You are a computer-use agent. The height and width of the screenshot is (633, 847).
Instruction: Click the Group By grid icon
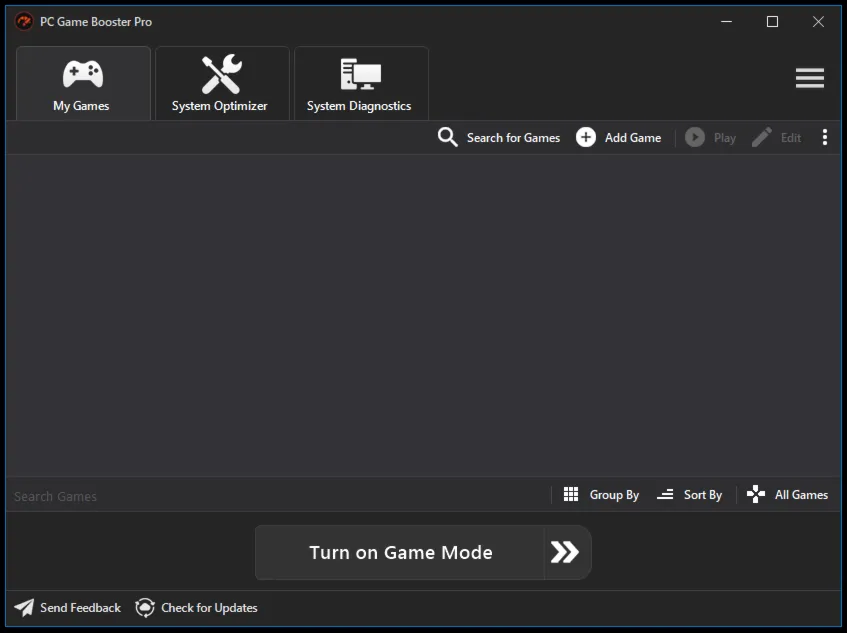tap(570, 494)
